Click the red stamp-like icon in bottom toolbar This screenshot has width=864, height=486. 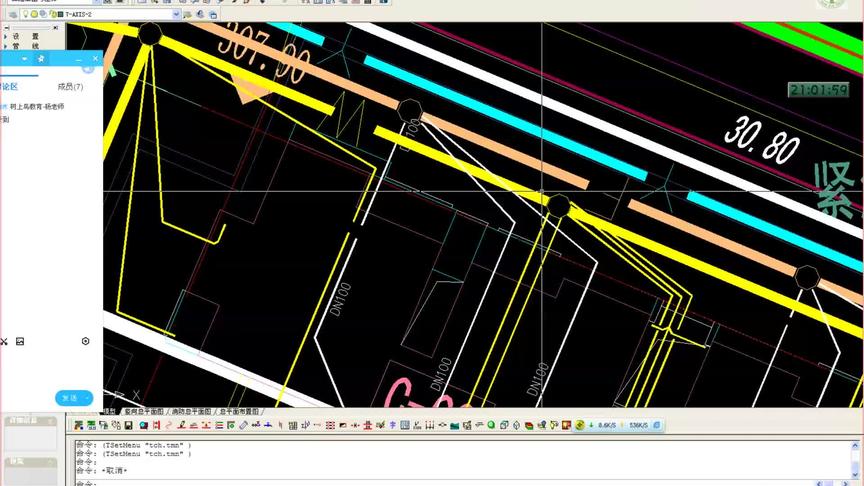click(368, 425)
